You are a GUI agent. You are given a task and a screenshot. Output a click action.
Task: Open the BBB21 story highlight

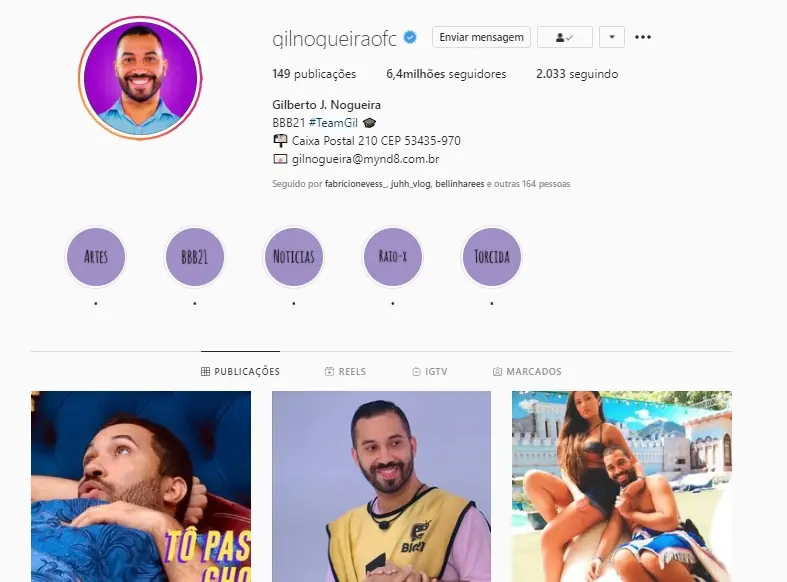(x=194, y=257)
